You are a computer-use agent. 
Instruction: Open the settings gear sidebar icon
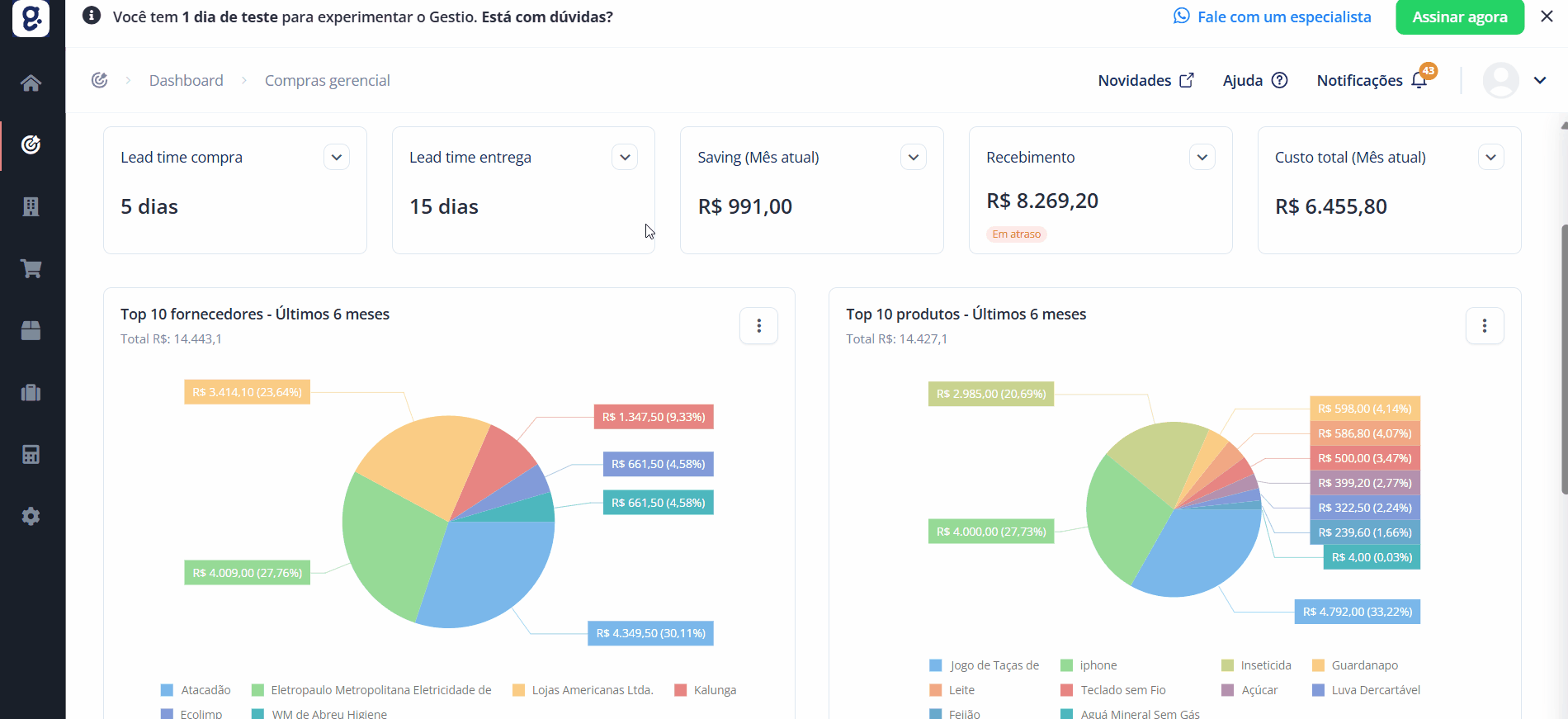31,516
